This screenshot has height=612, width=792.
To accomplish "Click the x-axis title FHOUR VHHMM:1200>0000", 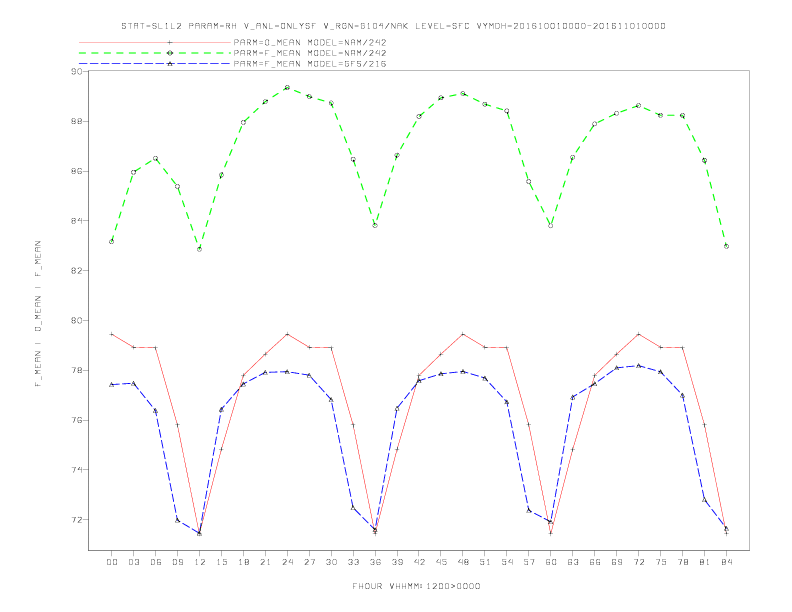I will [x=416, y=586].
